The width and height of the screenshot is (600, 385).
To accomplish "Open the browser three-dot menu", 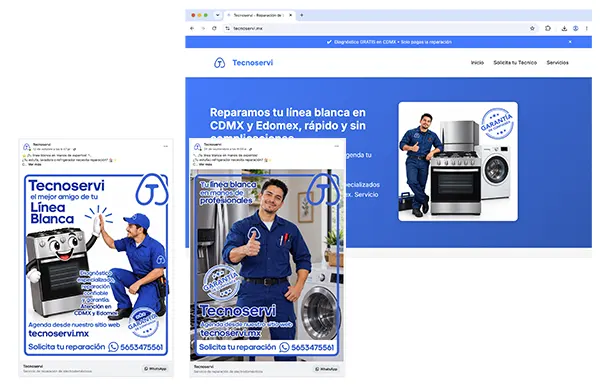I will pos(587,28).
